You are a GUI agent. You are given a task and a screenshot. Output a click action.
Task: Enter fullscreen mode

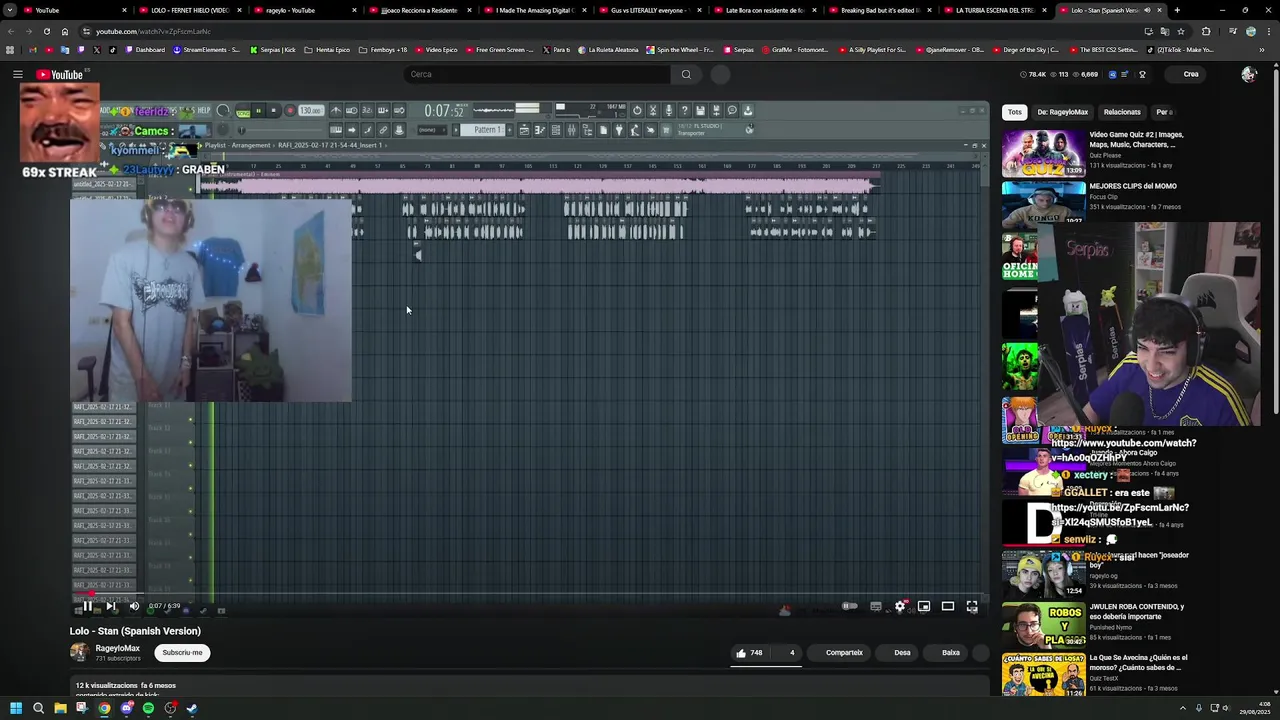972,606
